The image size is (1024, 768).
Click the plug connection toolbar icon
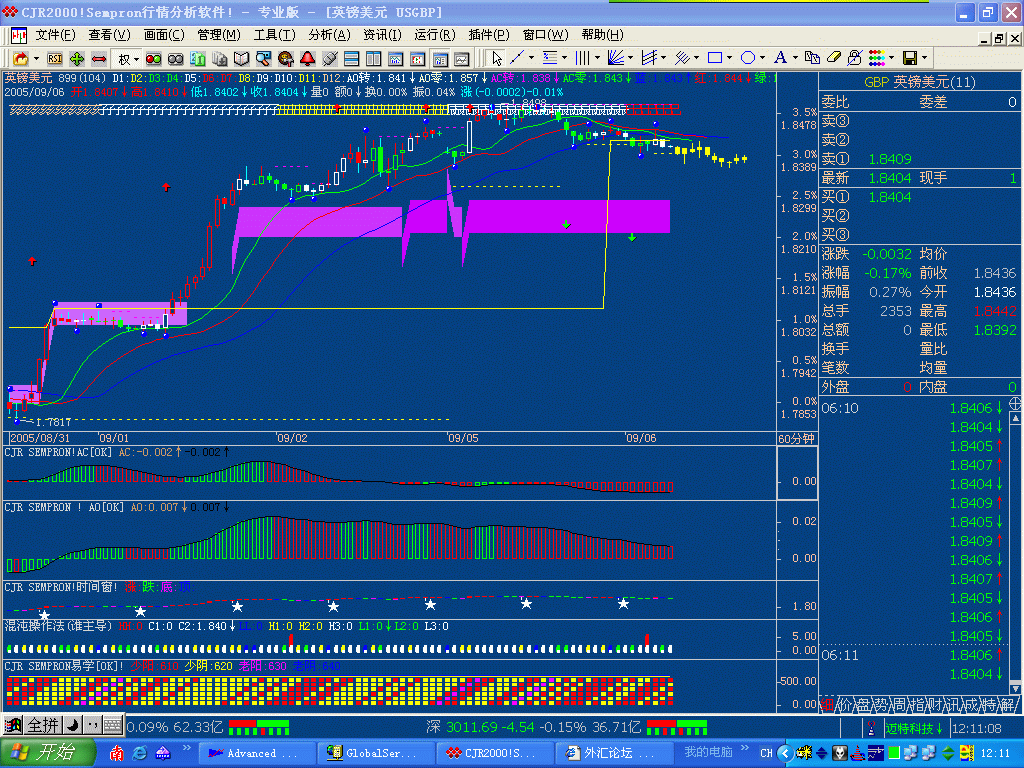tap(330, 59)
